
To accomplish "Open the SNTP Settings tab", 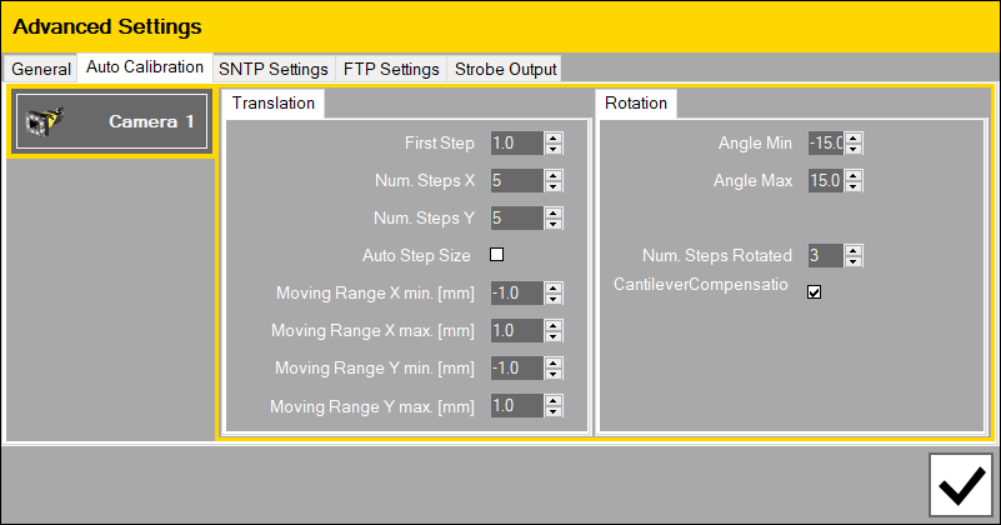I will point(273,69).
